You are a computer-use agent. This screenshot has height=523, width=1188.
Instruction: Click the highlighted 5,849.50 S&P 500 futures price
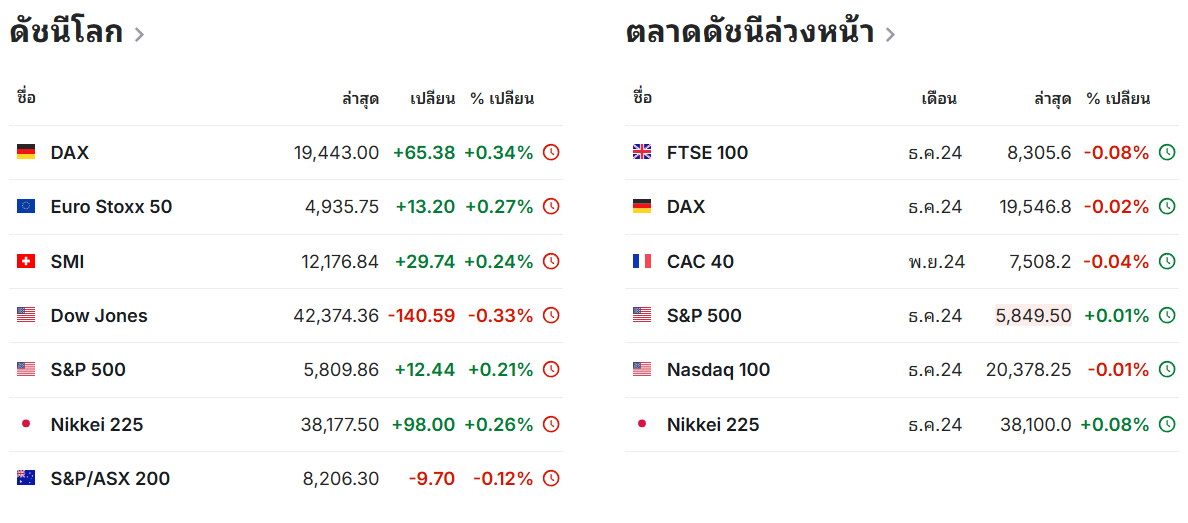click(1033, 316)
